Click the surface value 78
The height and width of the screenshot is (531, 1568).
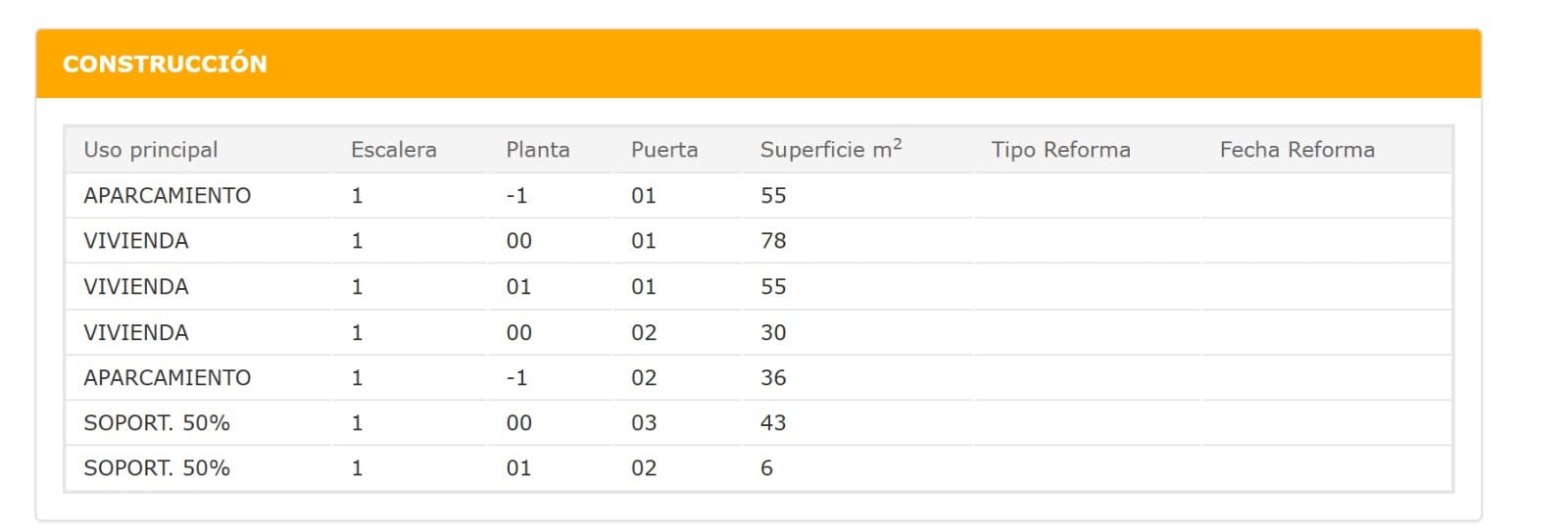click(773, 241)
